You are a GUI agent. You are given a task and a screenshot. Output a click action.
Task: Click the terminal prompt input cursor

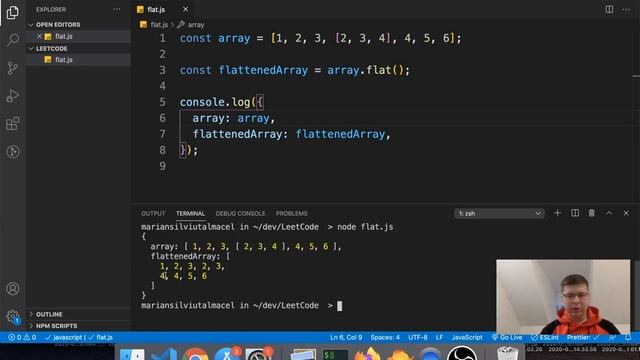(340, 306)
